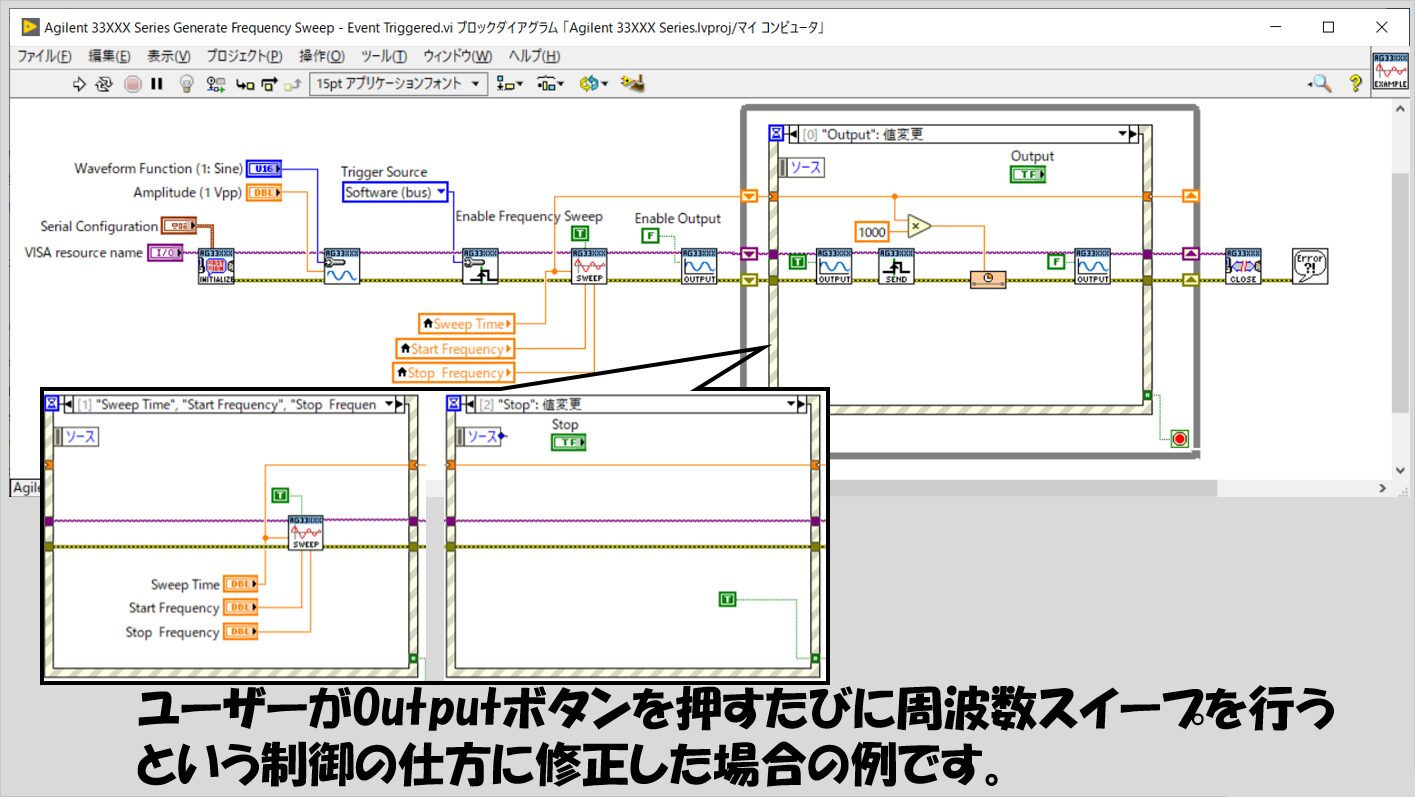Select OUTPUT subVI after the Wait node
The width and height of the screenshot is (1415, 797).
point(1092,267)
